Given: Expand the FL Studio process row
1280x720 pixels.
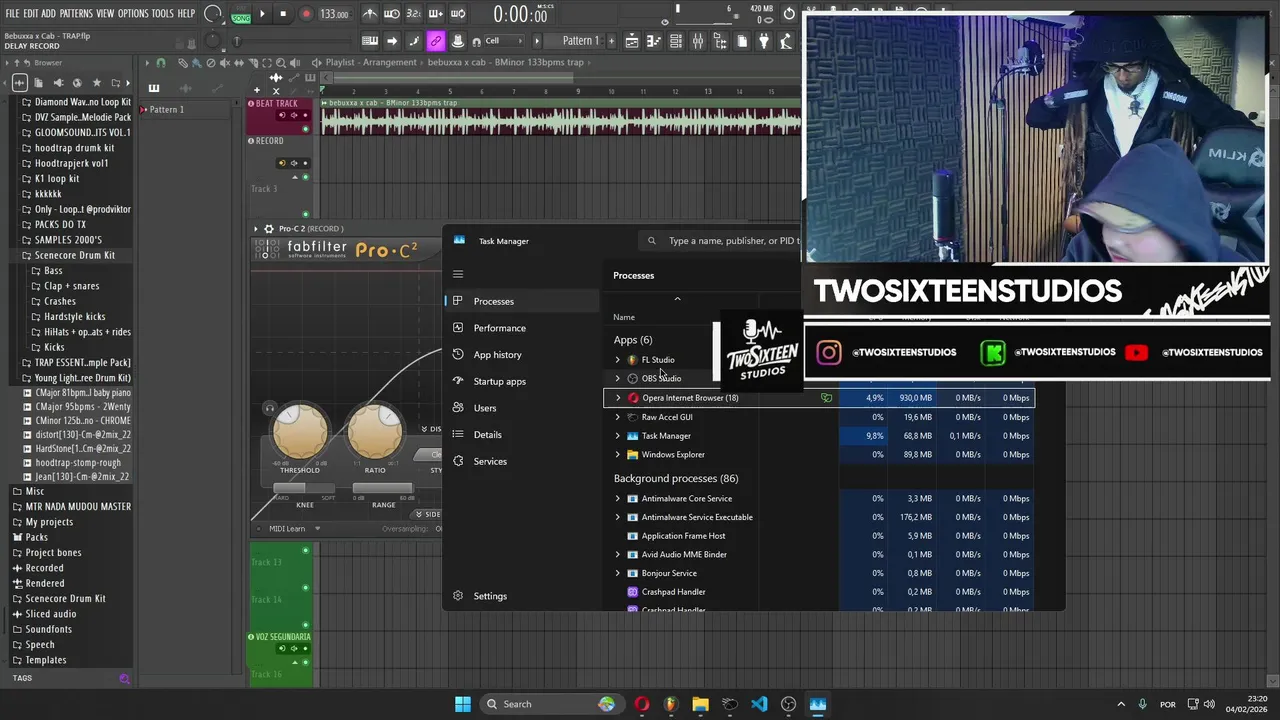Looking at the screenshot, I should click(x=617, y=360).
